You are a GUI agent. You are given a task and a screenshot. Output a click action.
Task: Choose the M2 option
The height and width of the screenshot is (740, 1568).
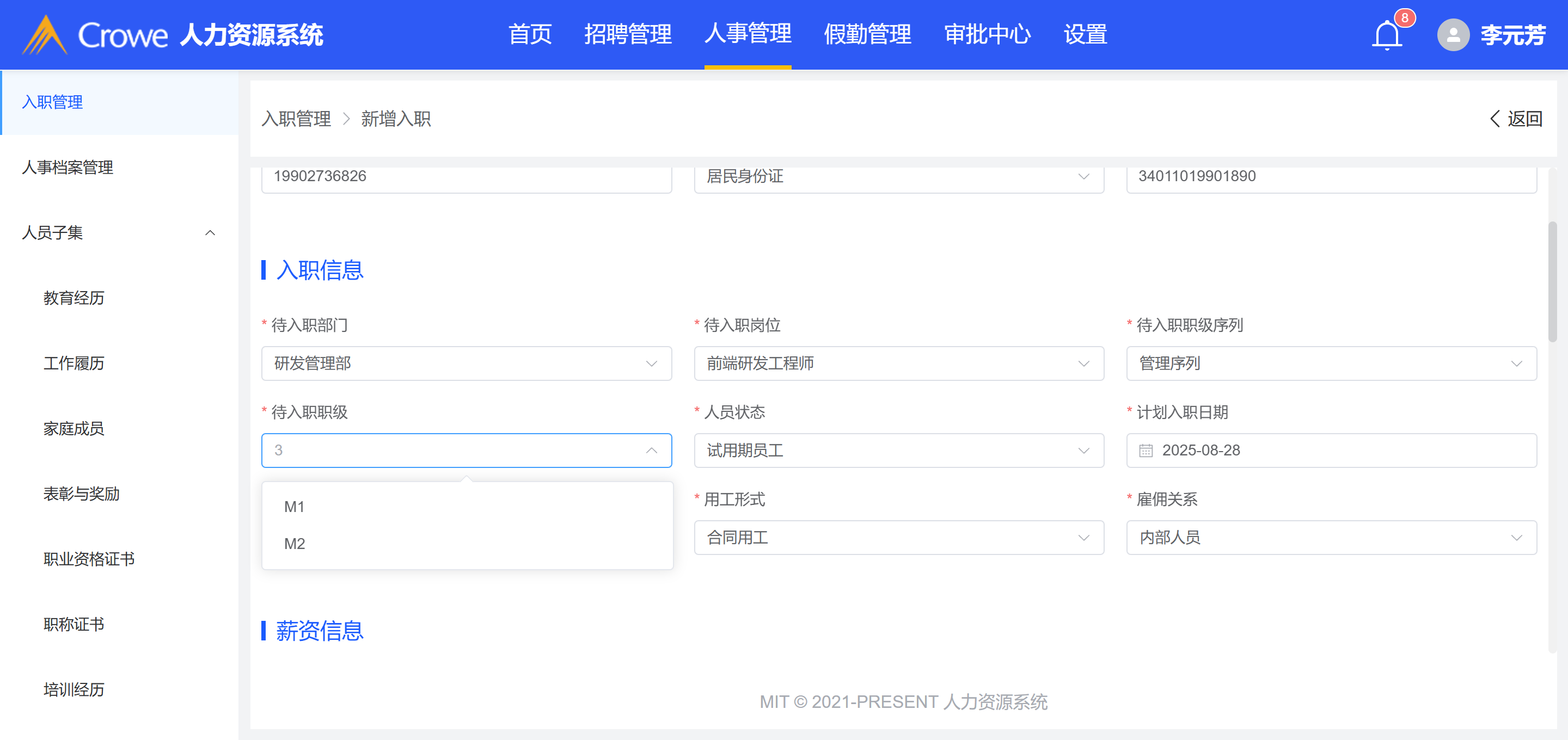(x=295, y=544)
